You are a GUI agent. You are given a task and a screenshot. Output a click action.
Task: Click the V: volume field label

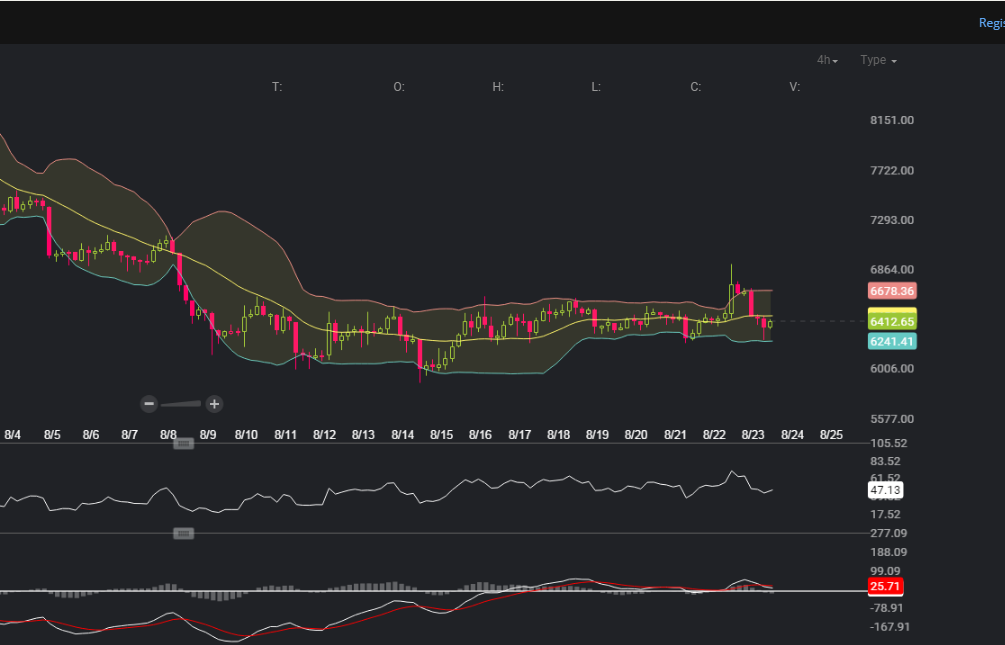(795, 87)
